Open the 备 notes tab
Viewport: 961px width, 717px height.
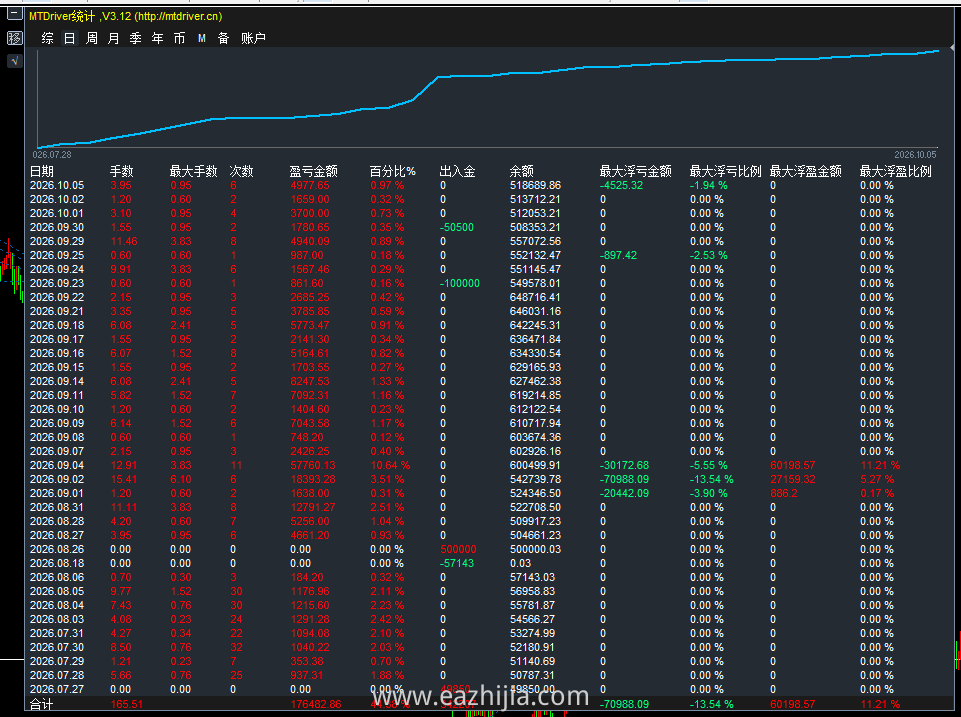tap(224, 39)
